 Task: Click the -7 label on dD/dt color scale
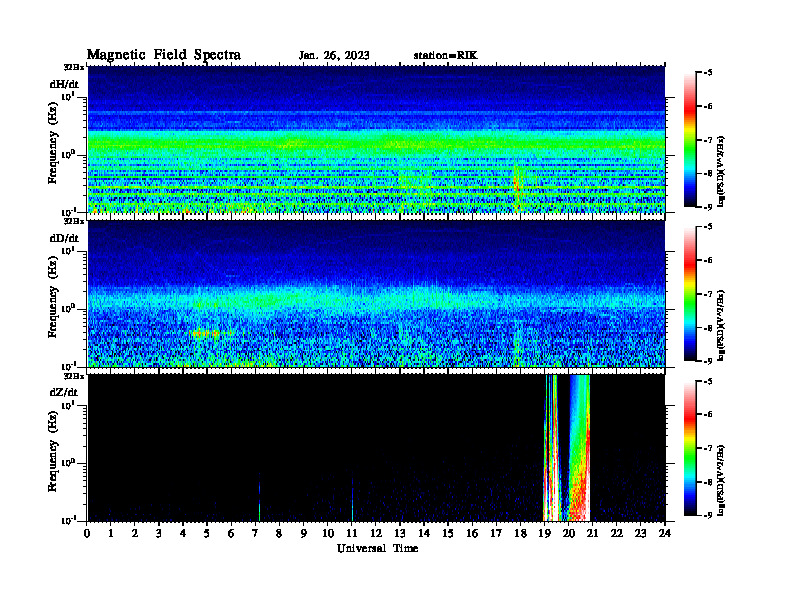pos(706,294)
